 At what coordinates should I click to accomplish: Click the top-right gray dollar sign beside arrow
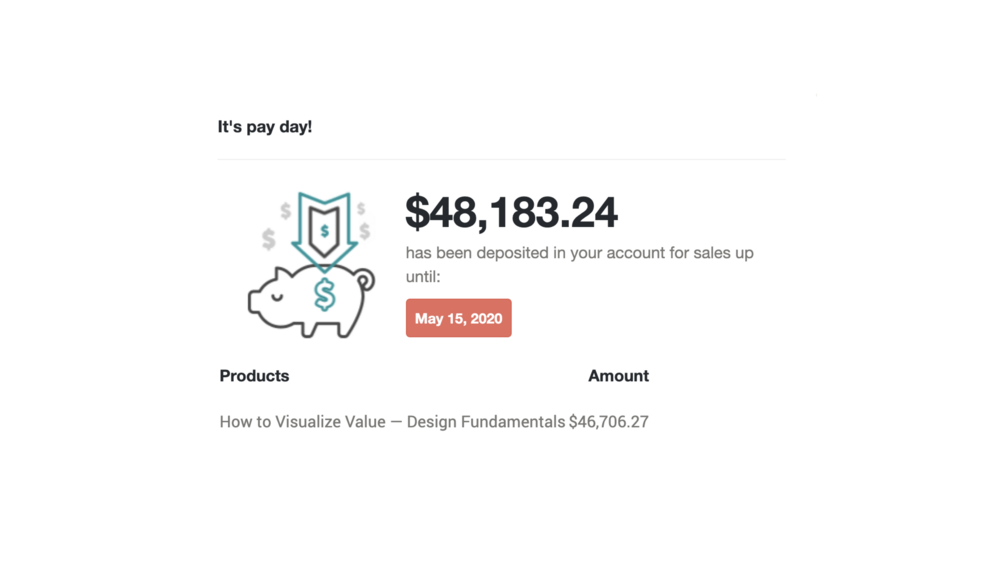point(361,209)
